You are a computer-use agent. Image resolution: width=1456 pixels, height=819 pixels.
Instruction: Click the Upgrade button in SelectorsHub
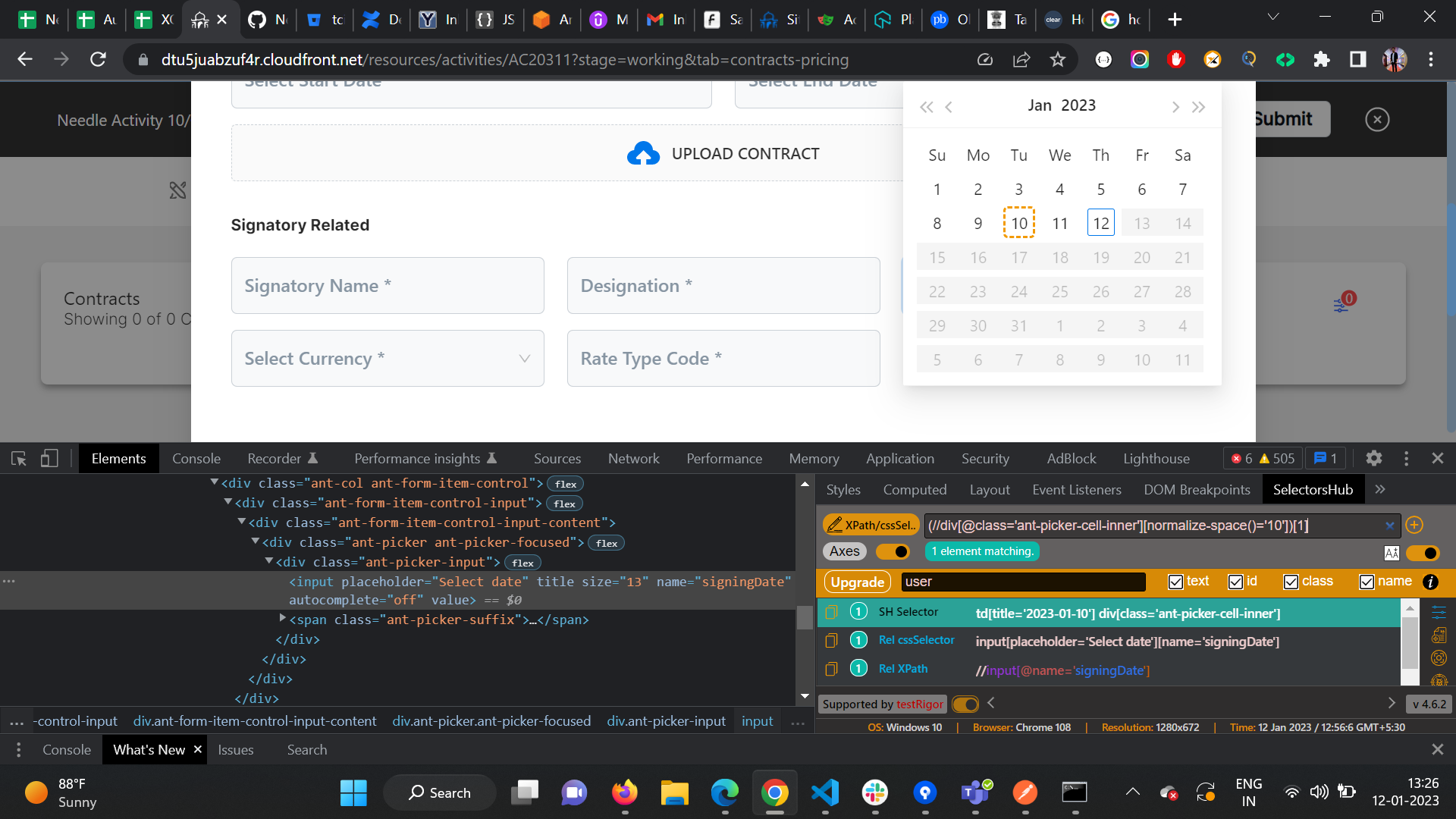(857, 582)
